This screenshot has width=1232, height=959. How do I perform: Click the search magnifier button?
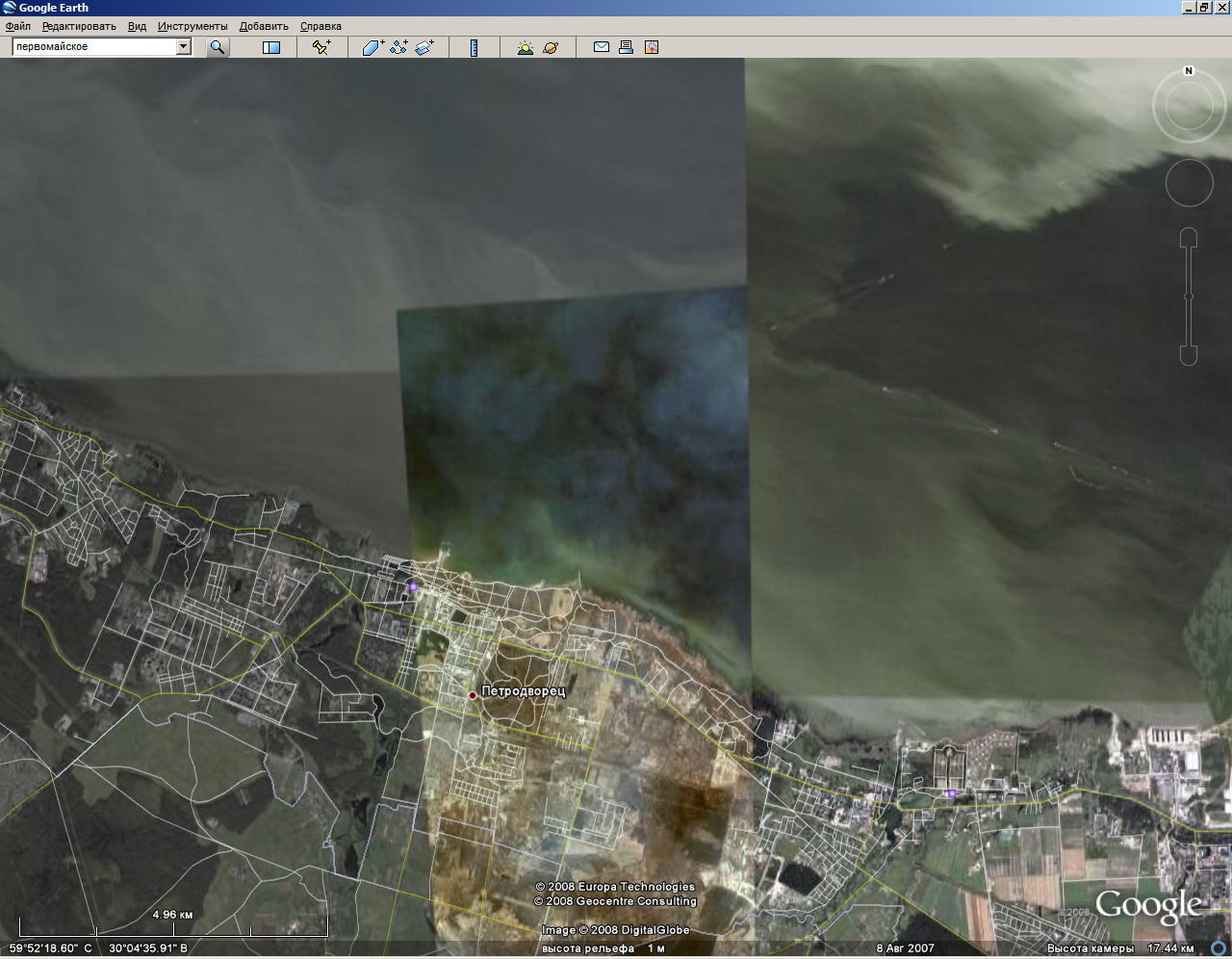[218, 47]
